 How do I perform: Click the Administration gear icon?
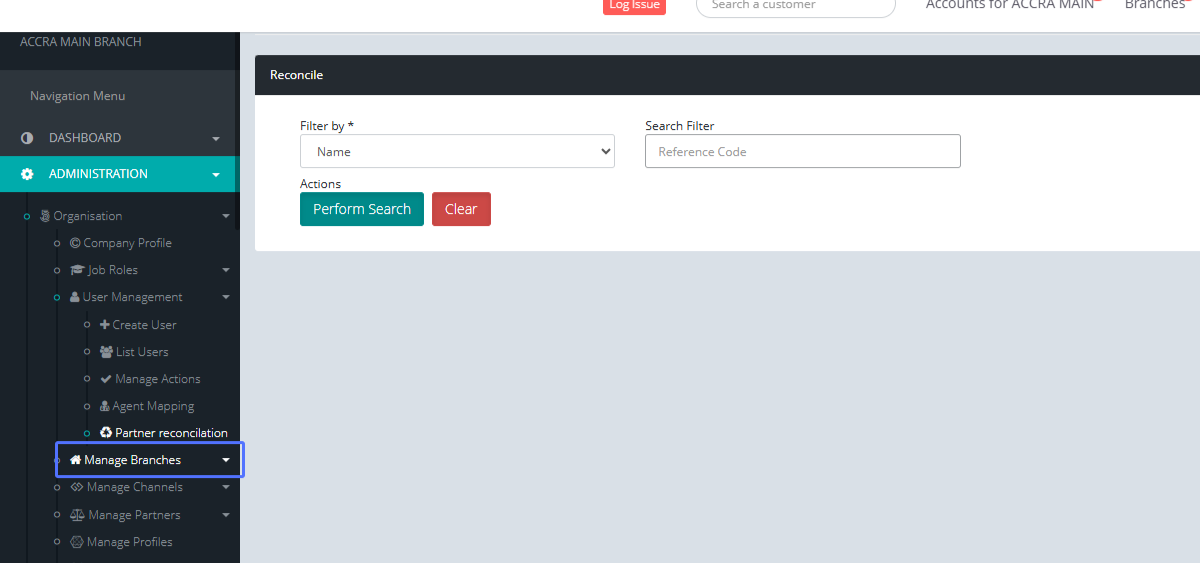tap(27, 174)
